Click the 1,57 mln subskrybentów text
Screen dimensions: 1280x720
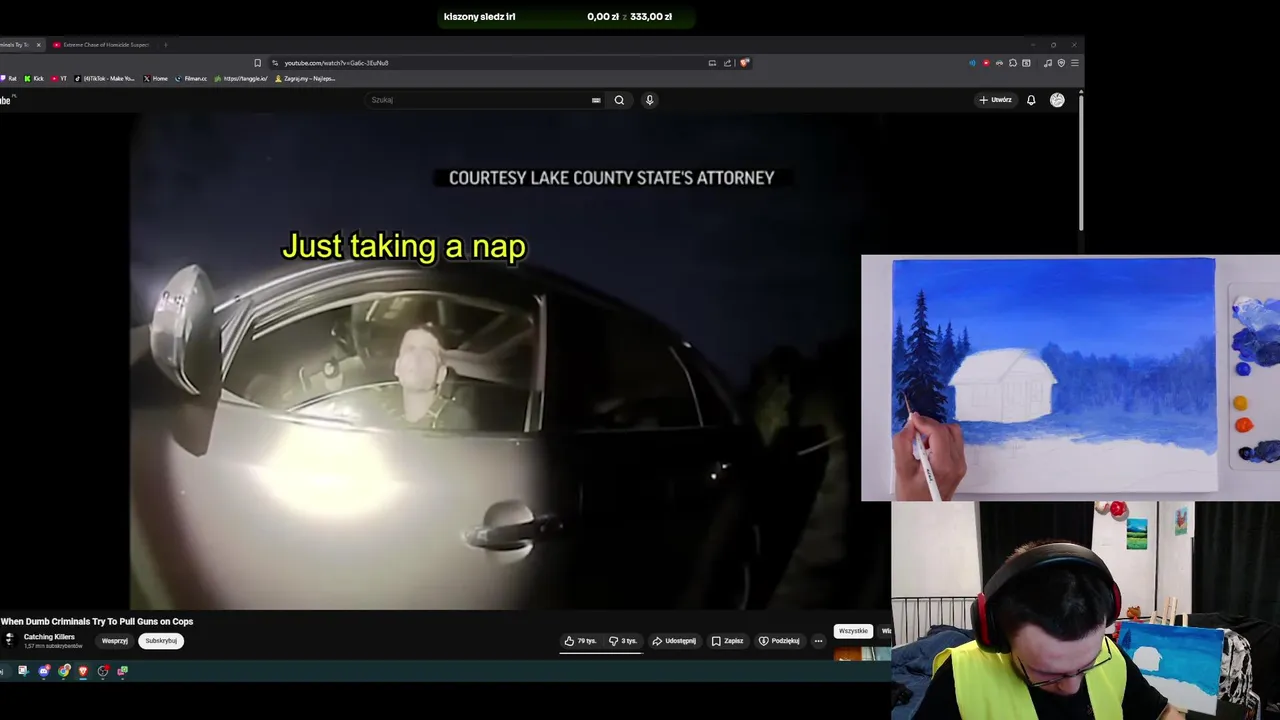click(x=53, y=646)
